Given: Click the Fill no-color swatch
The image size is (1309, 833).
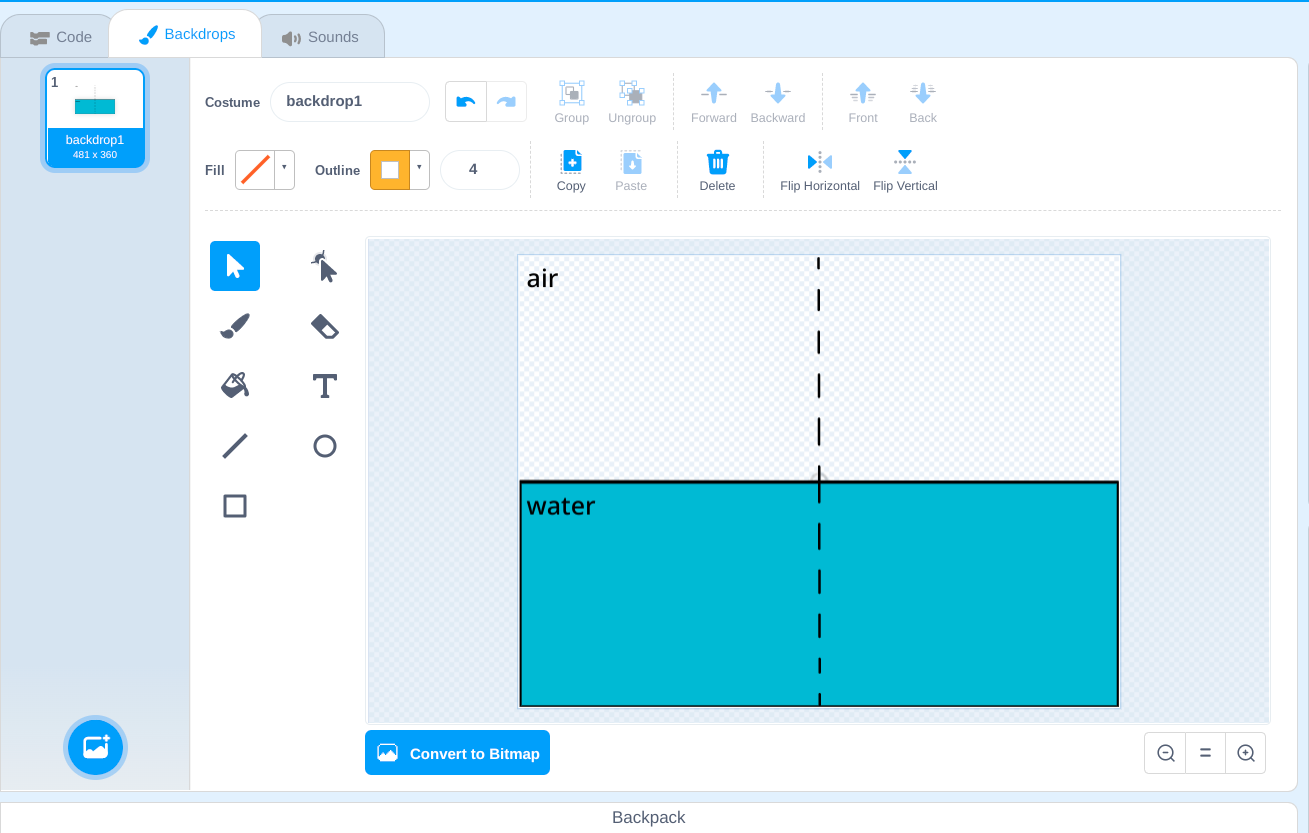Looking at the screenshot, I should point(255,170).
